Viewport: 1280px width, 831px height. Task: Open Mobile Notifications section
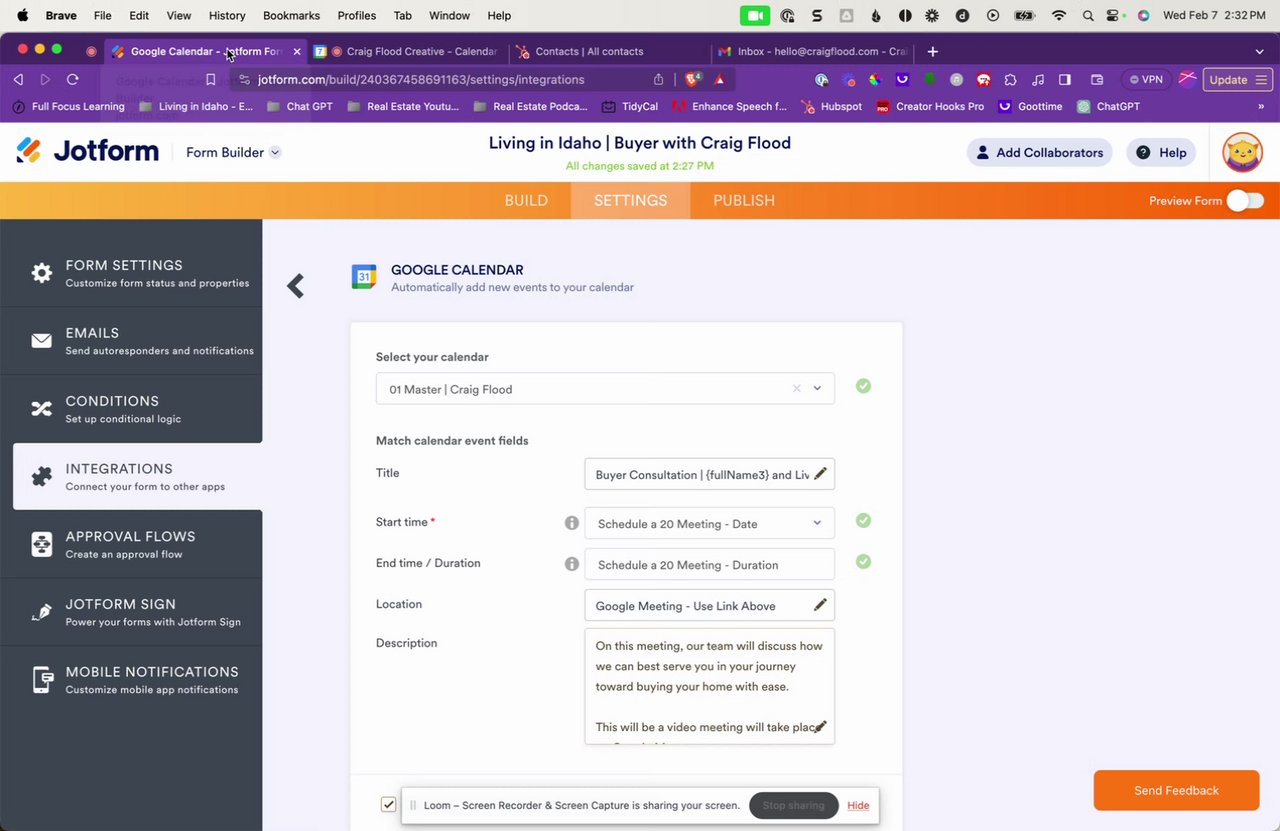(x=131, y=680)
